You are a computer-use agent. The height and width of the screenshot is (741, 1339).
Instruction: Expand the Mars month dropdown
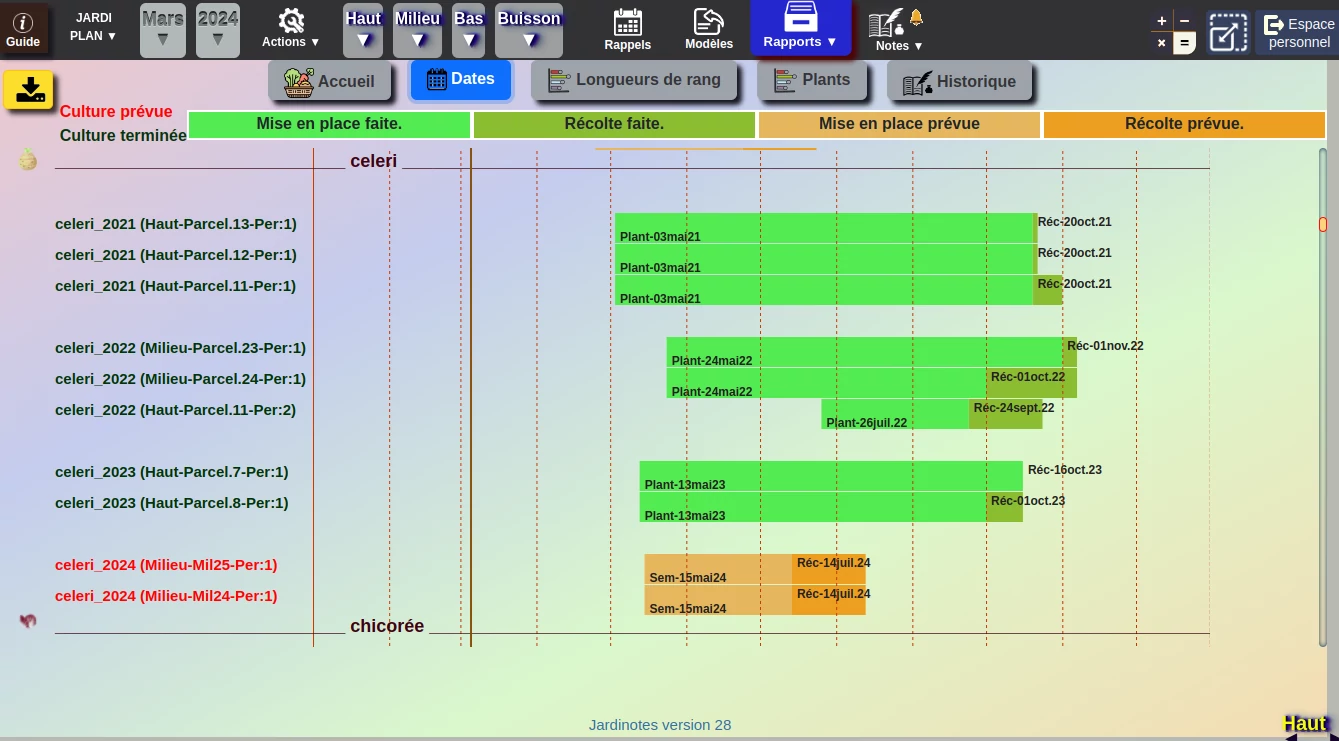(162, 30)
